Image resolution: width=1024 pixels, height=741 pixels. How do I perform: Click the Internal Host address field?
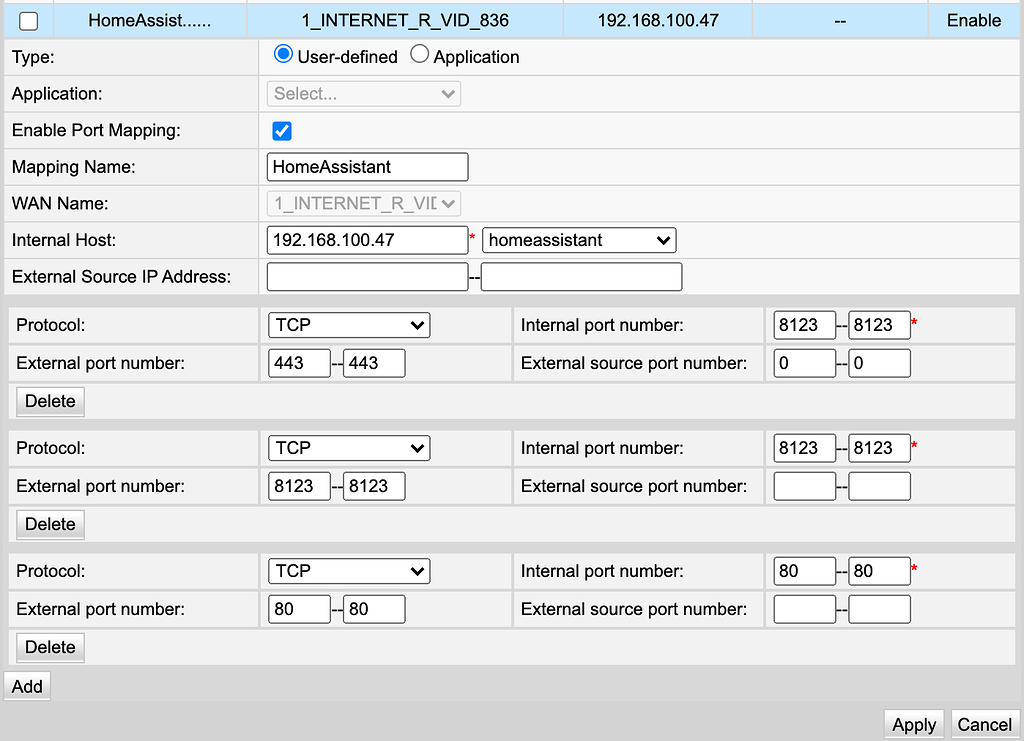coord(367,240)
